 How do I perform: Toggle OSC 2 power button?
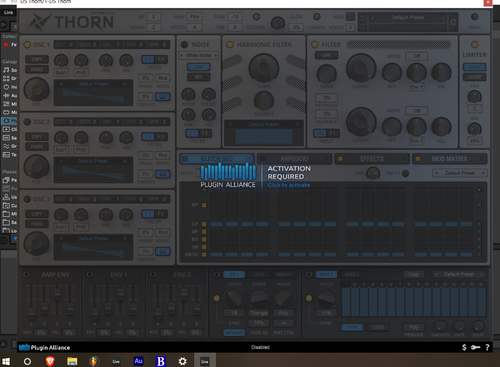pos(27,122)
